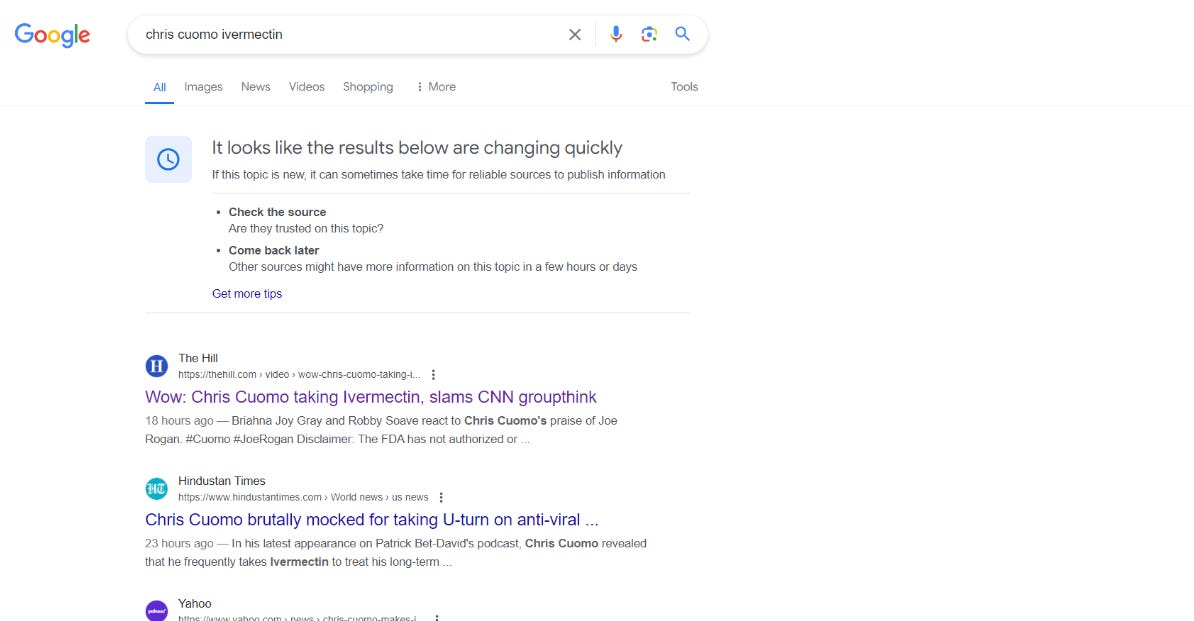
Task: Click the Hindustan Times favicon
Action: [156, 489]
